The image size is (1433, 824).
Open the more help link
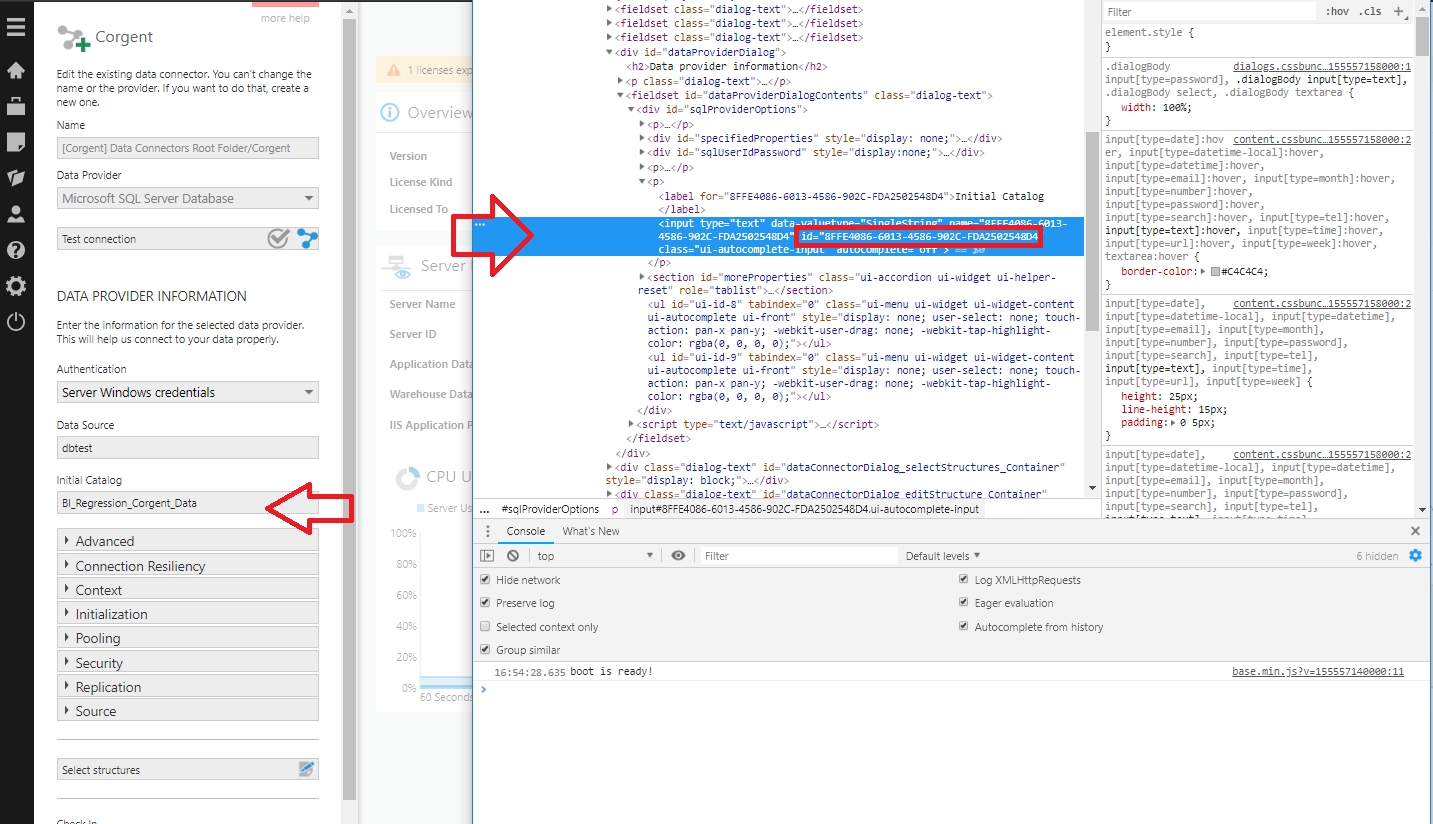(285, 18)
